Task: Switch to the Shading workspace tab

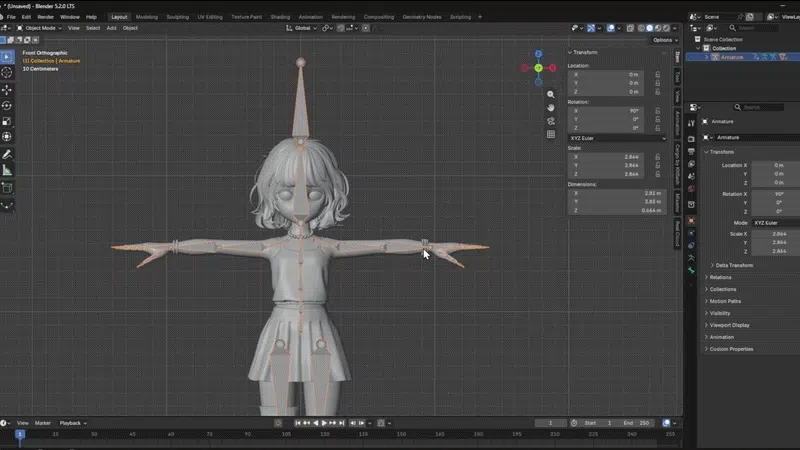Action: tap(280, 17)
